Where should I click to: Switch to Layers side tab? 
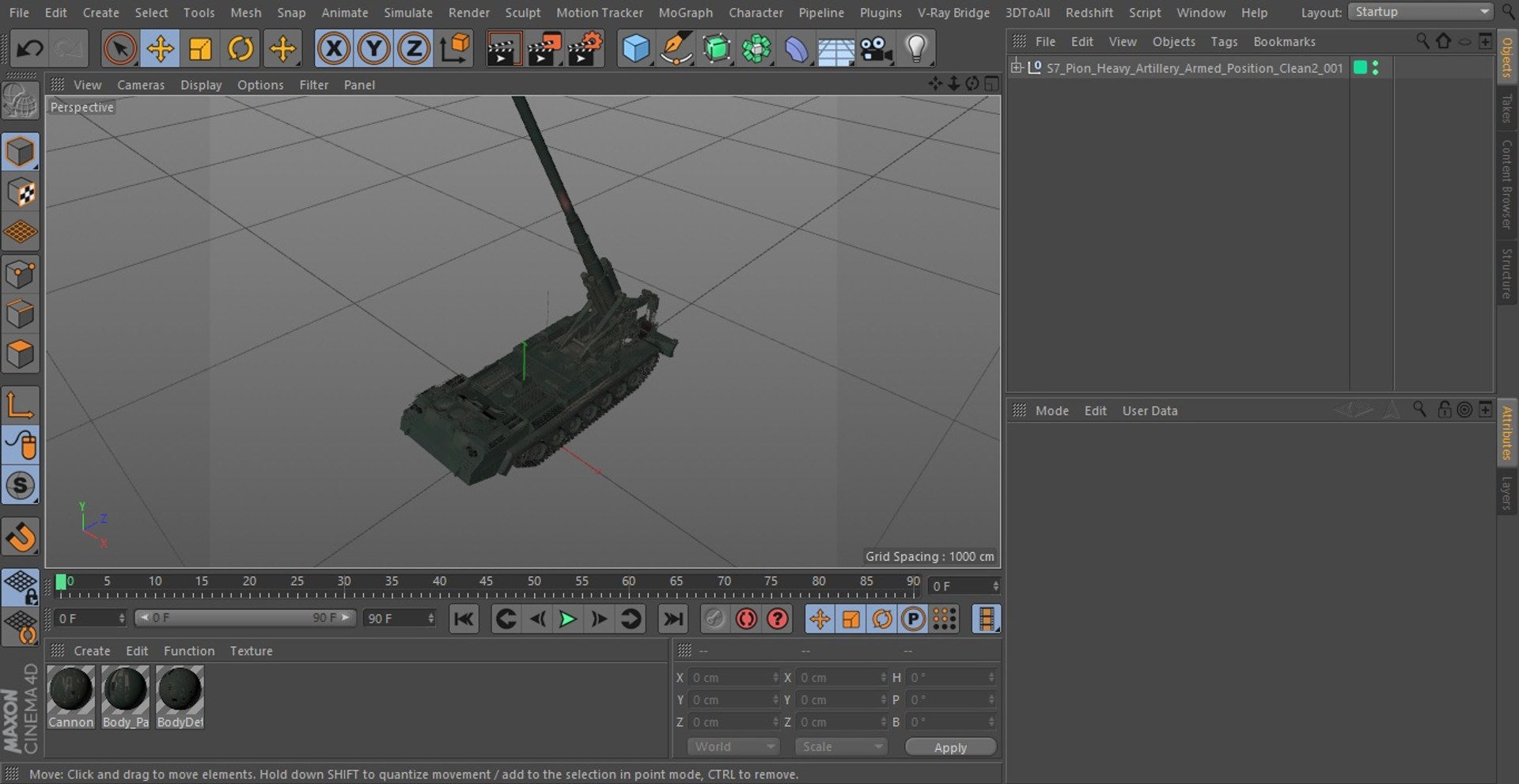1507,493
